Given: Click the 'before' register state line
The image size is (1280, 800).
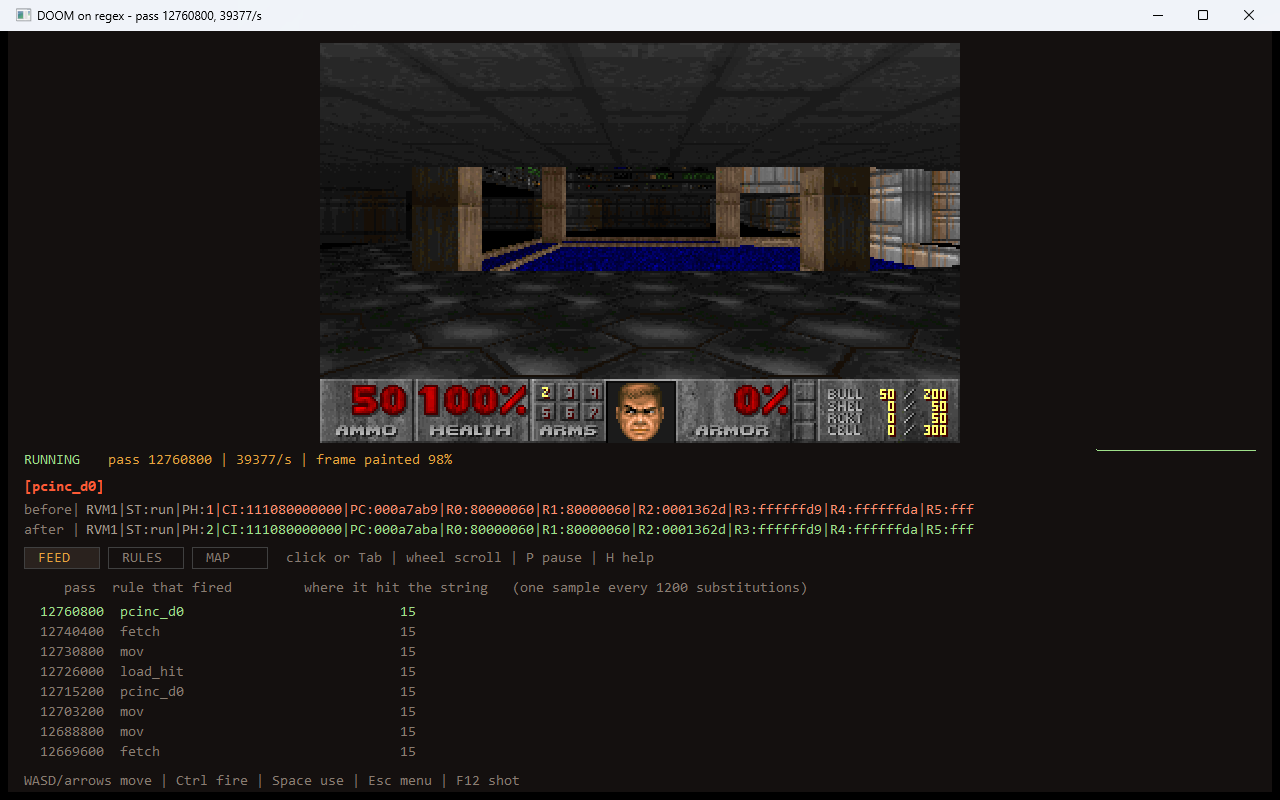Looking at the screenshot, I should [x=499, y=510].
